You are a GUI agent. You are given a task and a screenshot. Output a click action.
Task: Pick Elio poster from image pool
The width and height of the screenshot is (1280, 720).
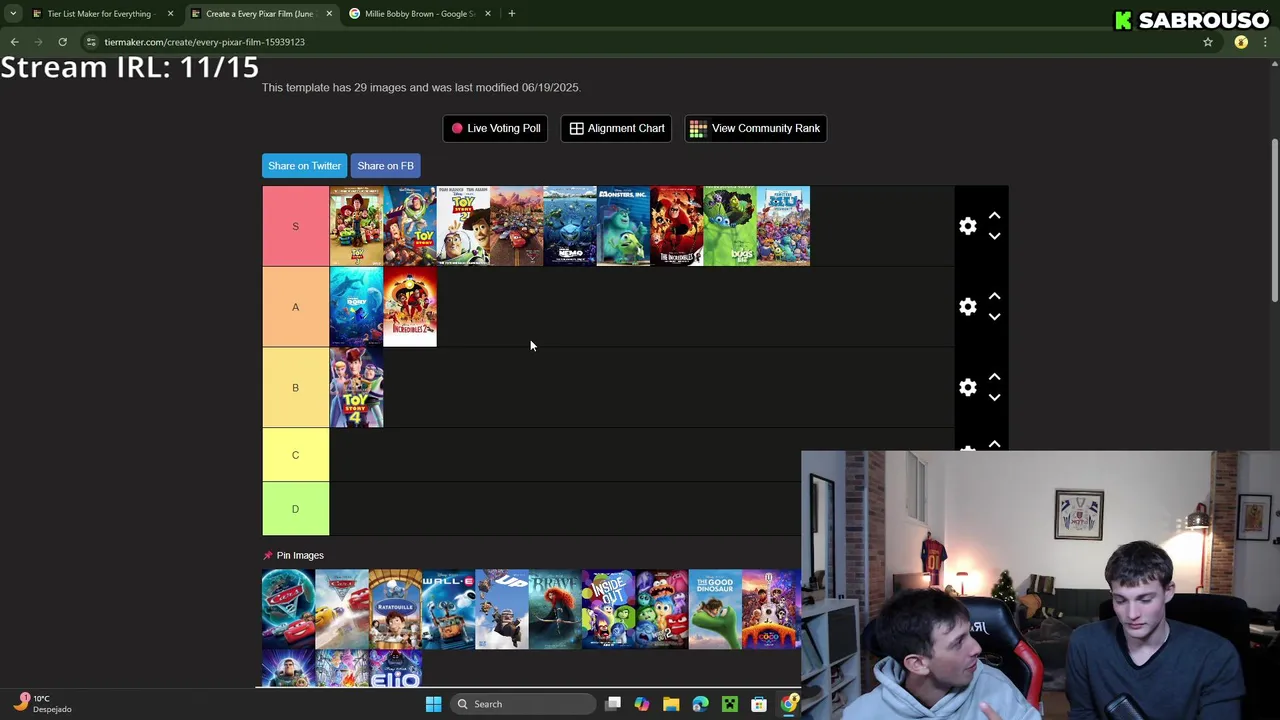[395, 668]
